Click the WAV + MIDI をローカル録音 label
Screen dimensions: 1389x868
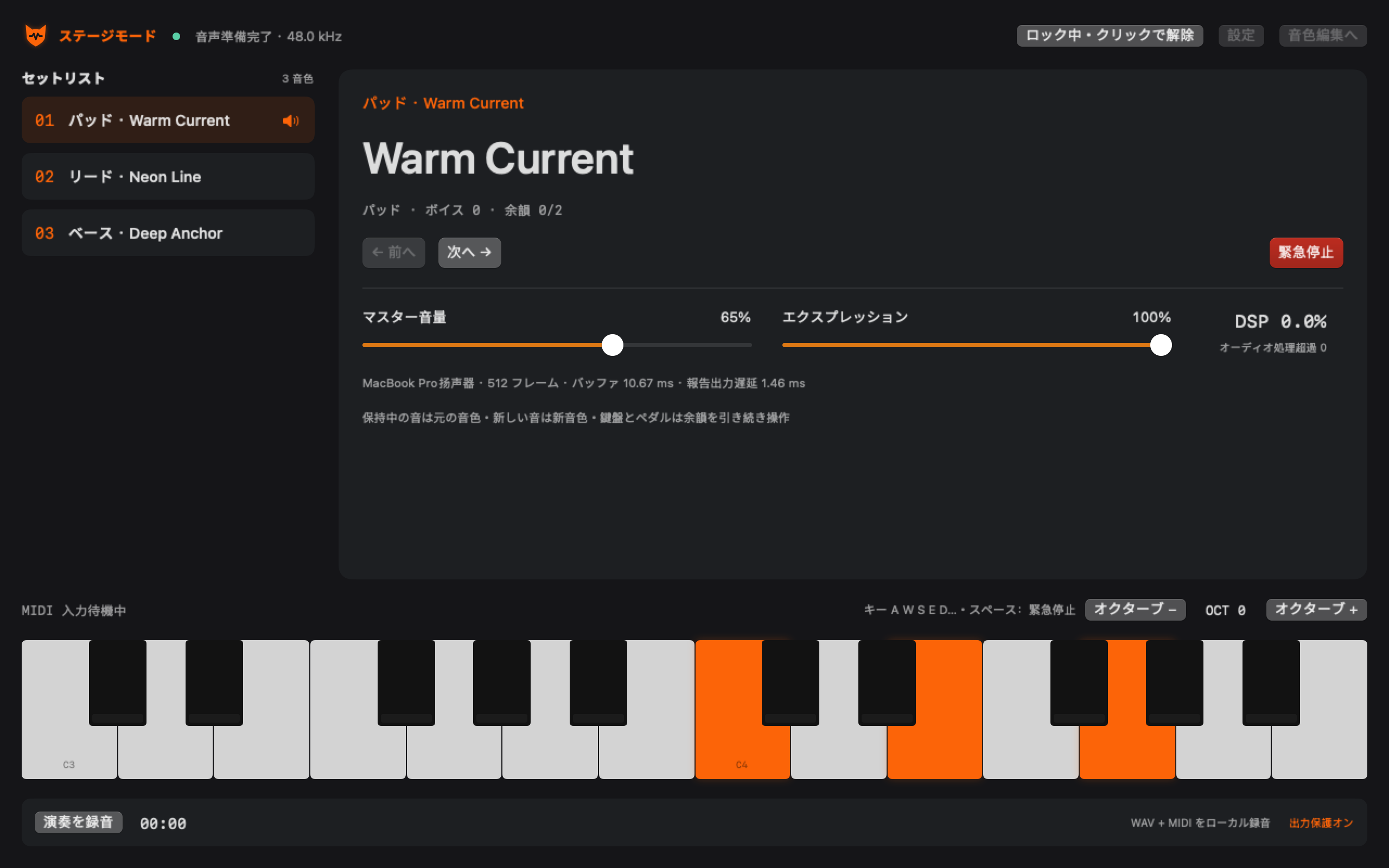click(1200, 822)
